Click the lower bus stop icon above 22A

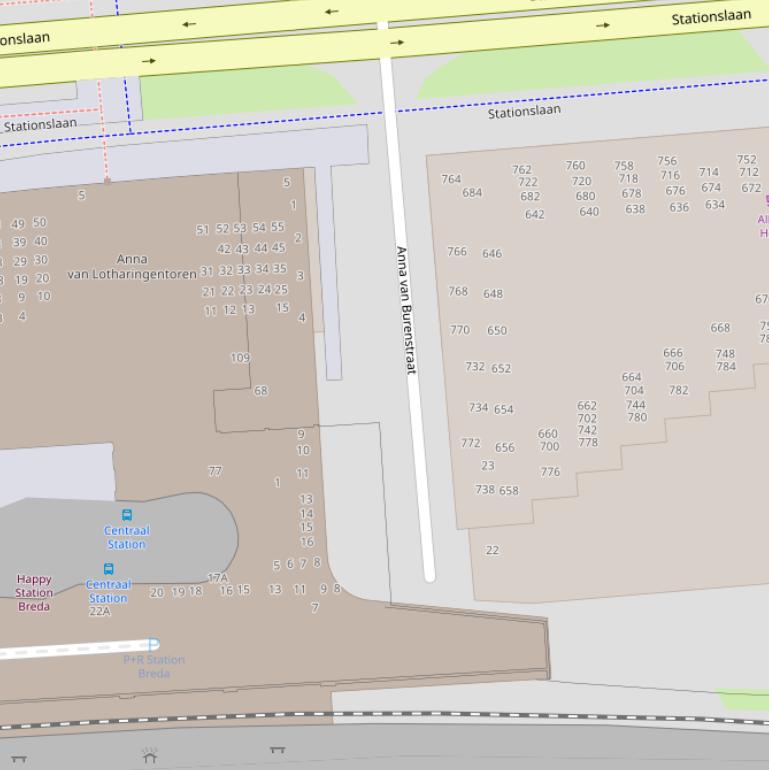point(108,569)
